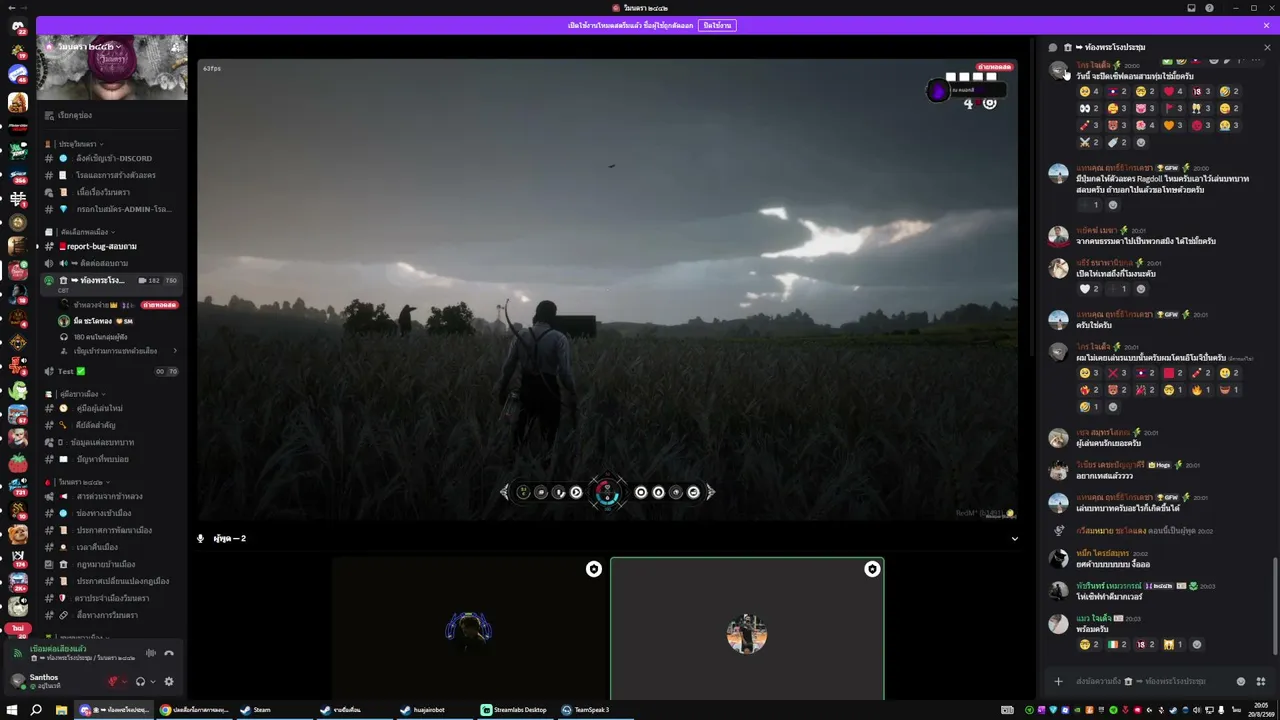This screenshot has height=720, width=1280.
Task: Open the กฎหมายบ้านเมือง channel
Action: (x=112, y=564)
